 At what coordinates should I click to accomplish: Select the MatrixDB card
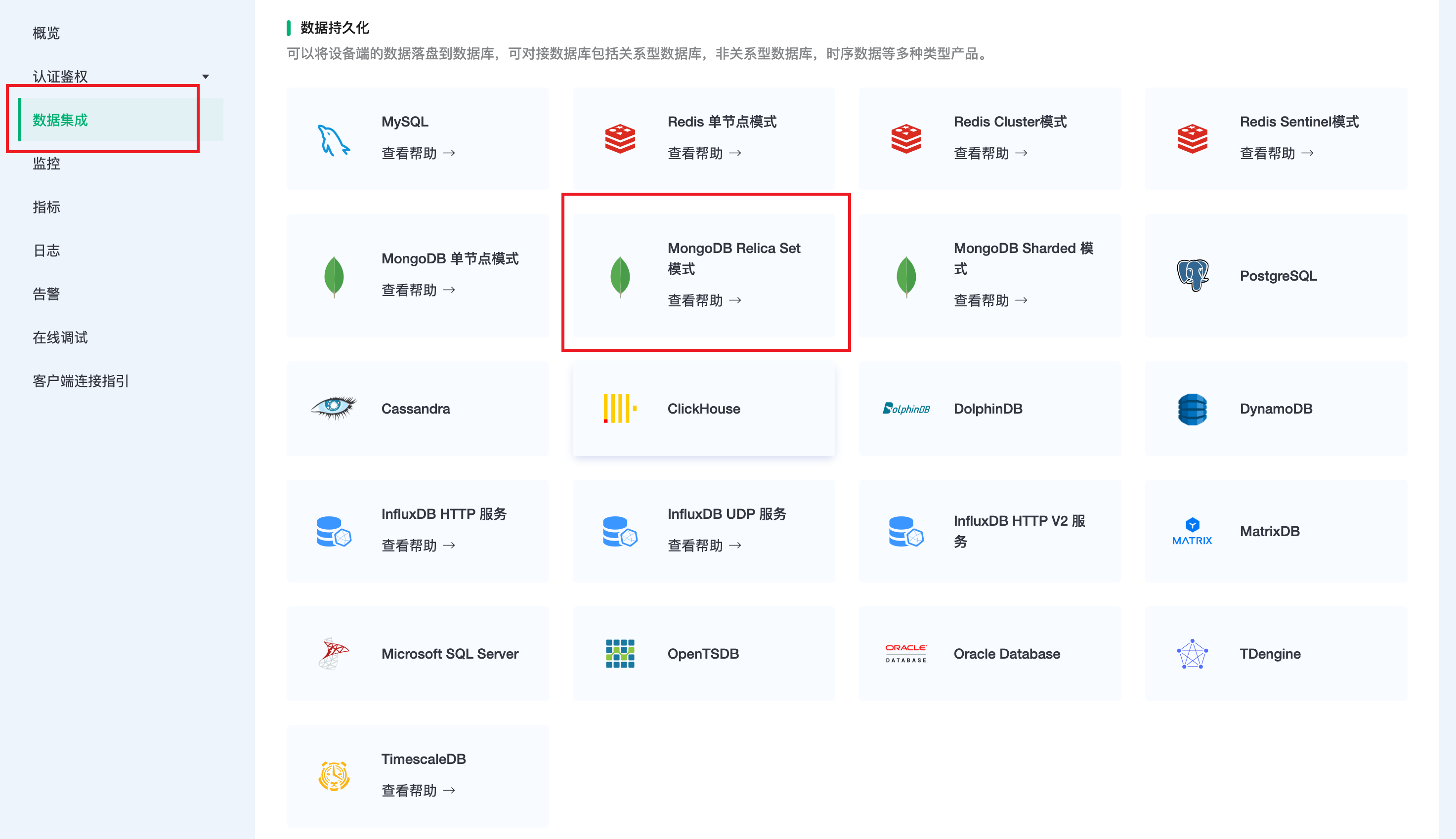point(1275,531)
